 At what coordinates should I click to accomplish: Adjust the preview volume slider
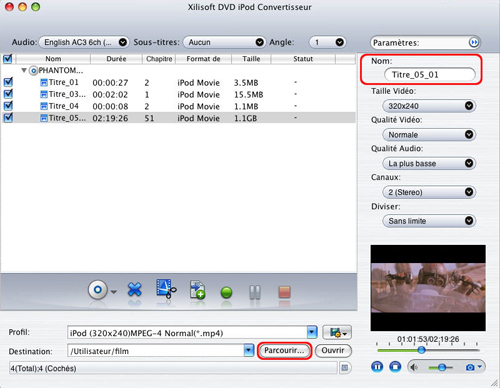(x=442, y=367)
